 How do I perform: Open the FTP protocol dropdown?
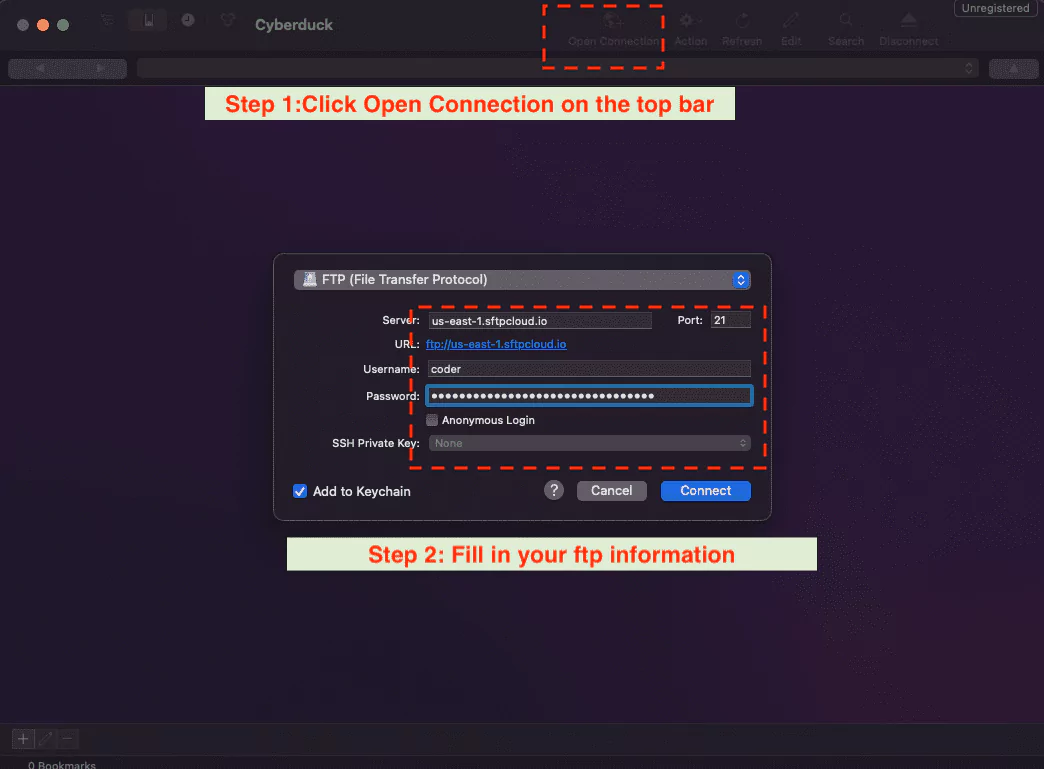(522, 280)
